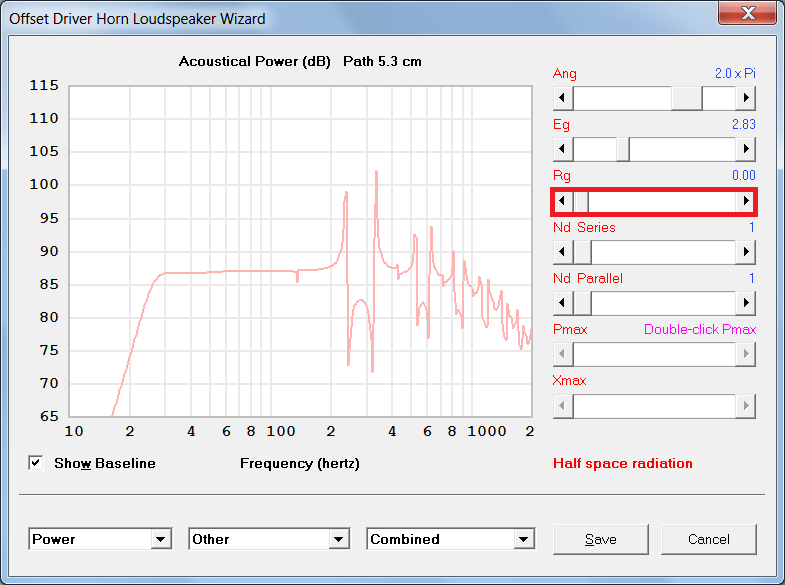The width and height of the screenshot is (785, 585).
Task: Increase Rg using right arrow
Action: 745,201
